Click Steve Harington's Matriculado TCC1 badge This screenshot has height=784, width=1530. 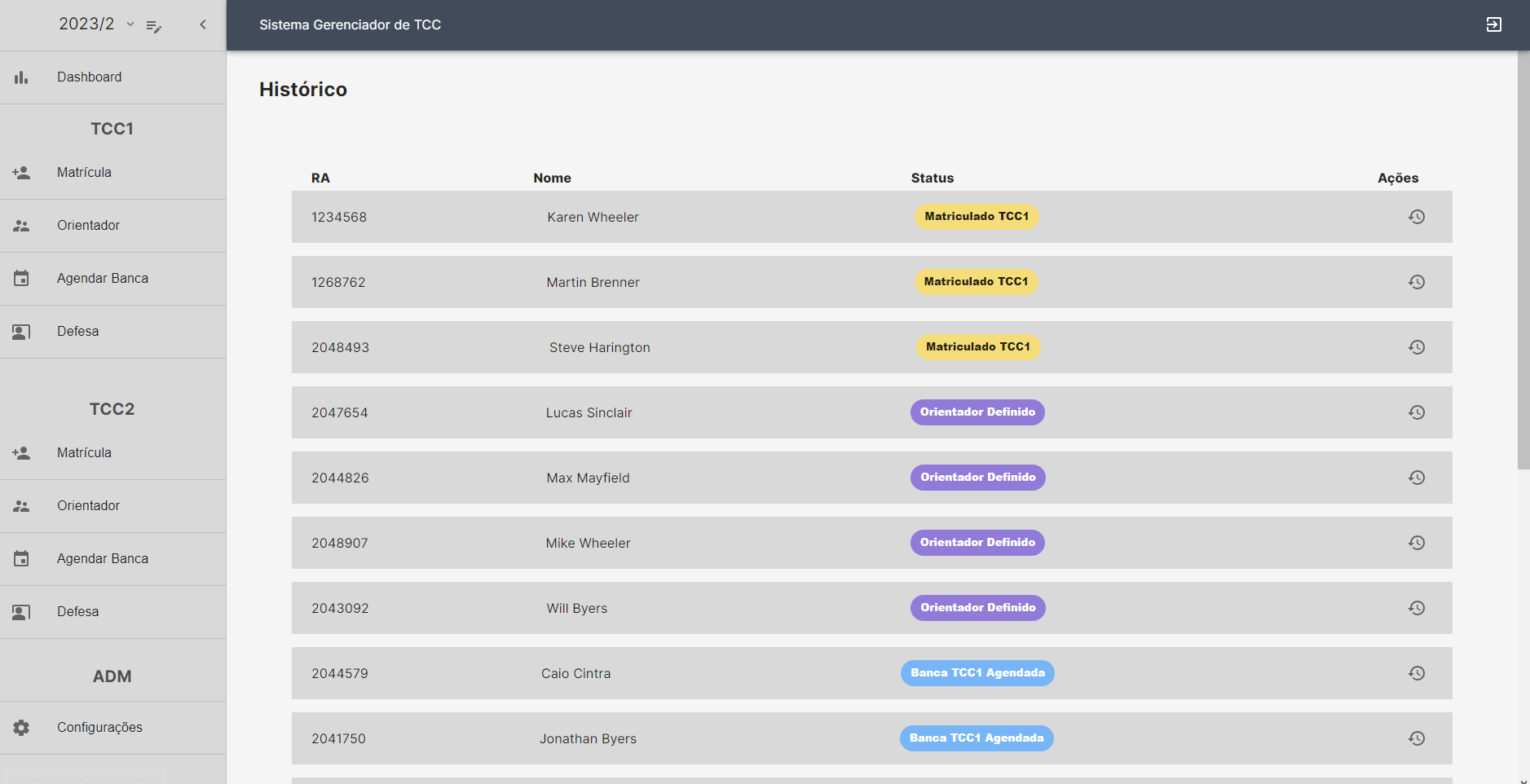point(977,347)
